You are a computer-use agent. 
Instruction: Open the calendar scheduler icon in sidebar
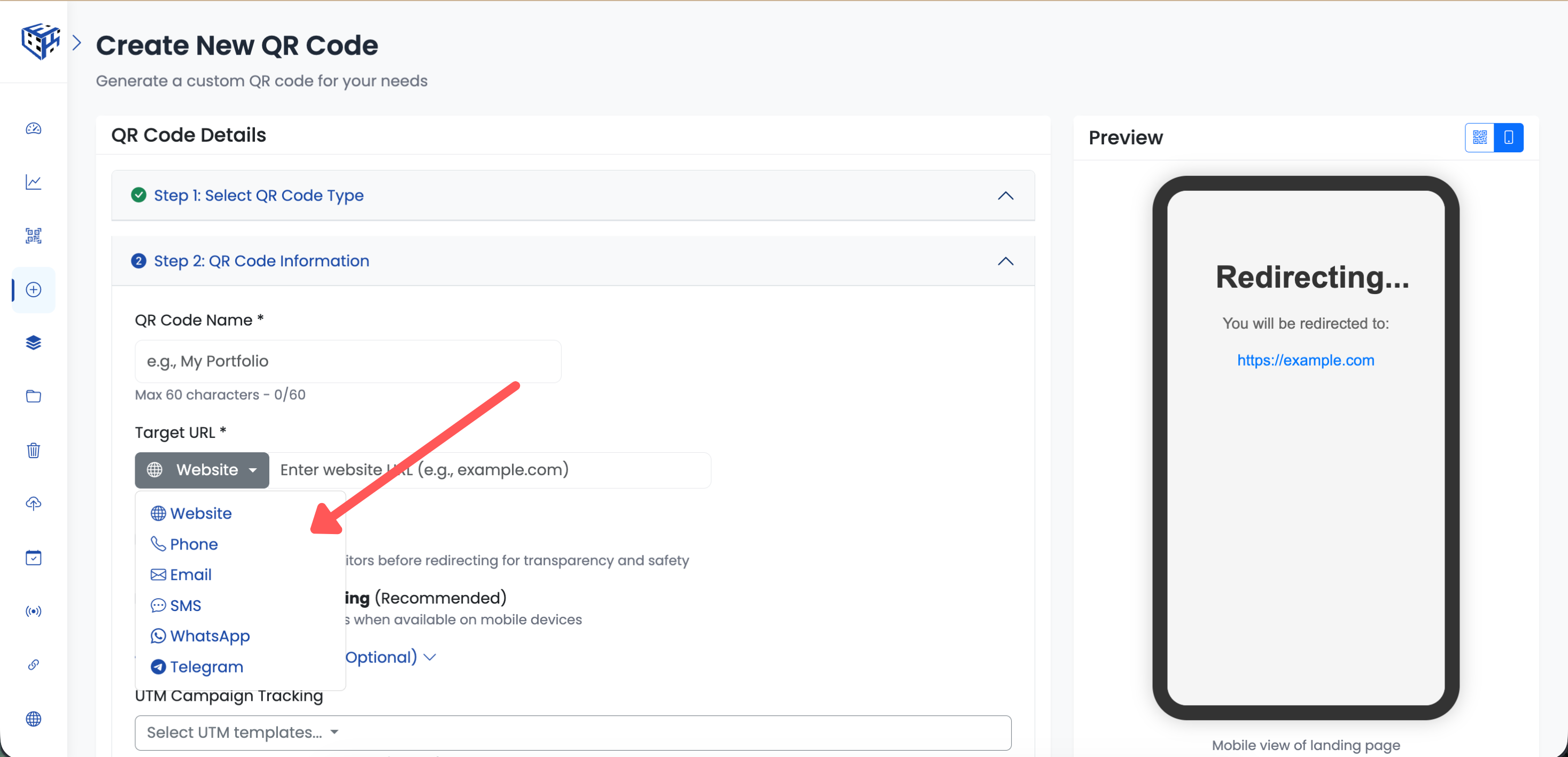coord(33,557)
